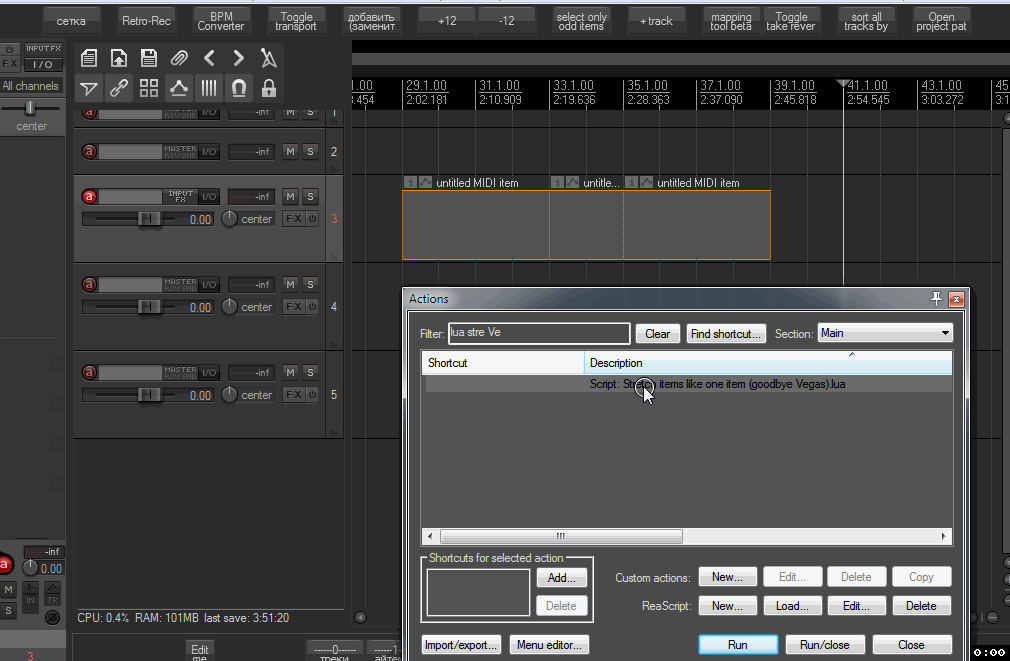Solo track 2

[x=310, y=151]
